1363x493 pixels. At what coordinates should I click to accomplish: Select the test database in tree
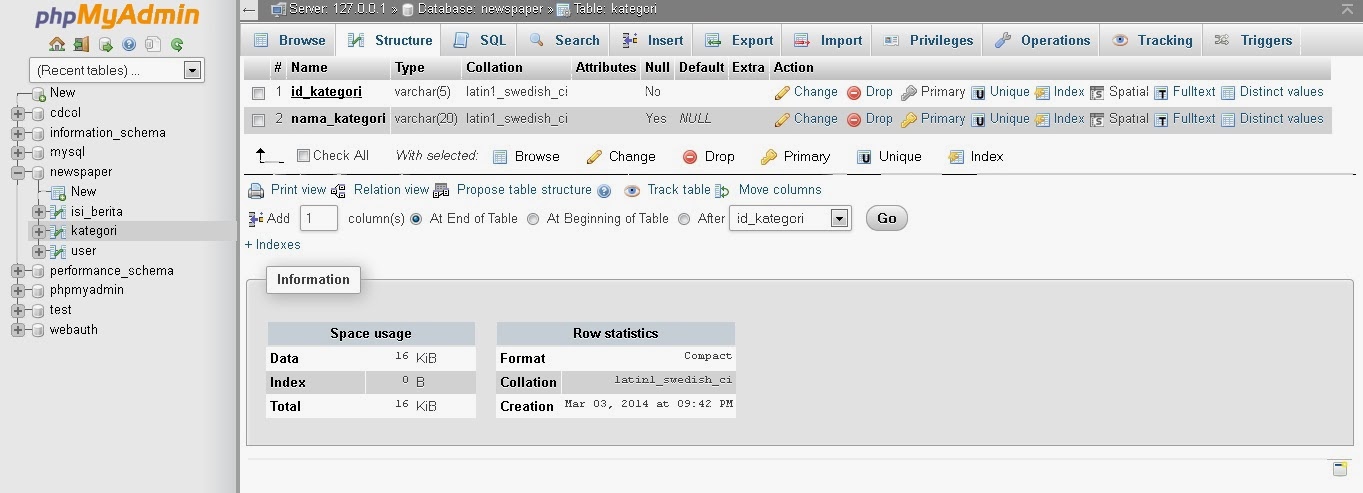point(61,310)
